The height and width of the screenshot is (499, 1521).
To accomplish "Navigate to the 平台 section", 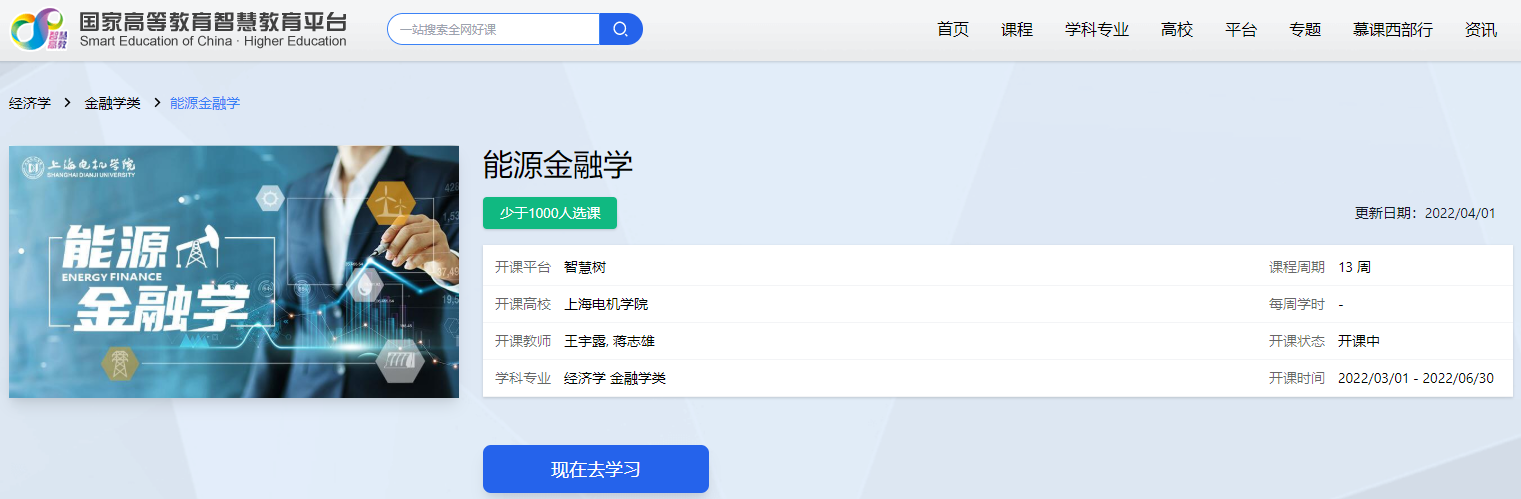I will click(1240, 30).
